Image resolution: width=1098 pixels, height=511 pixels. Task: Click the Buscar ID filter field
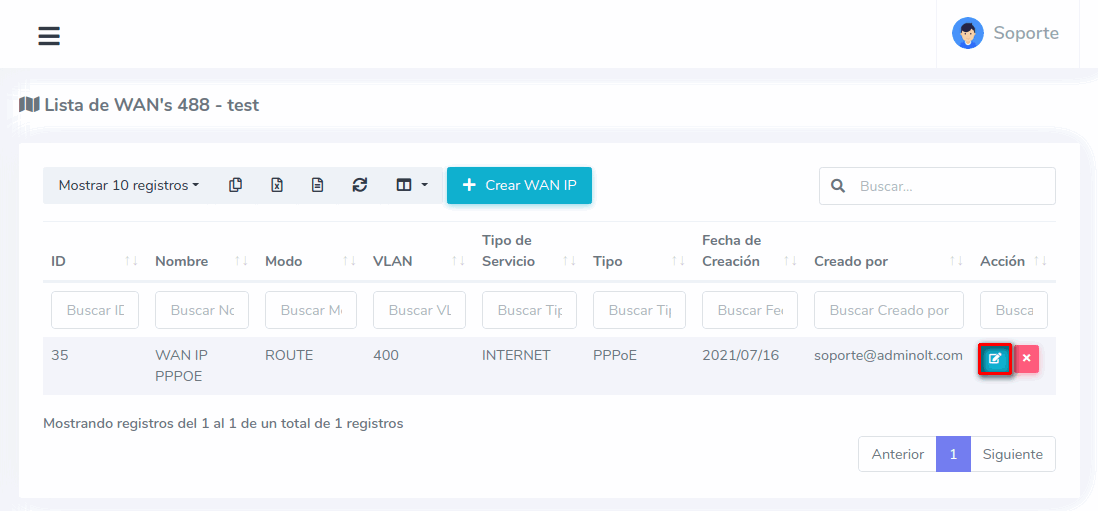(94, 310)
